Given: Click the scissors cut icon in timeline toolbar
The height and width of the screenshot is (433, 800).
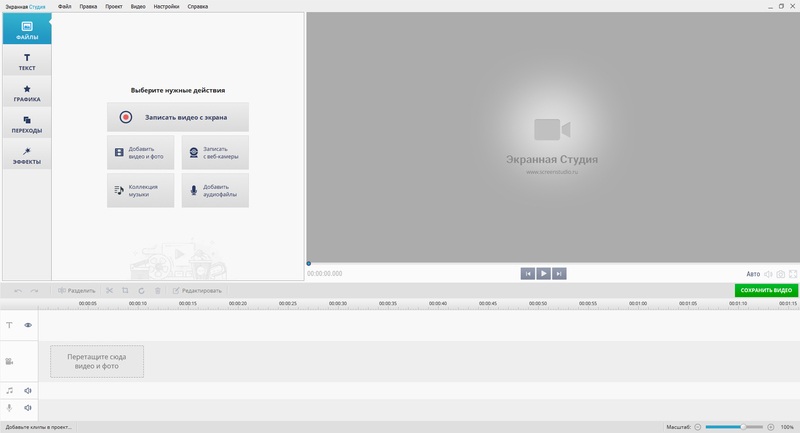Looking at the screenshot, I should click(110, 290).
